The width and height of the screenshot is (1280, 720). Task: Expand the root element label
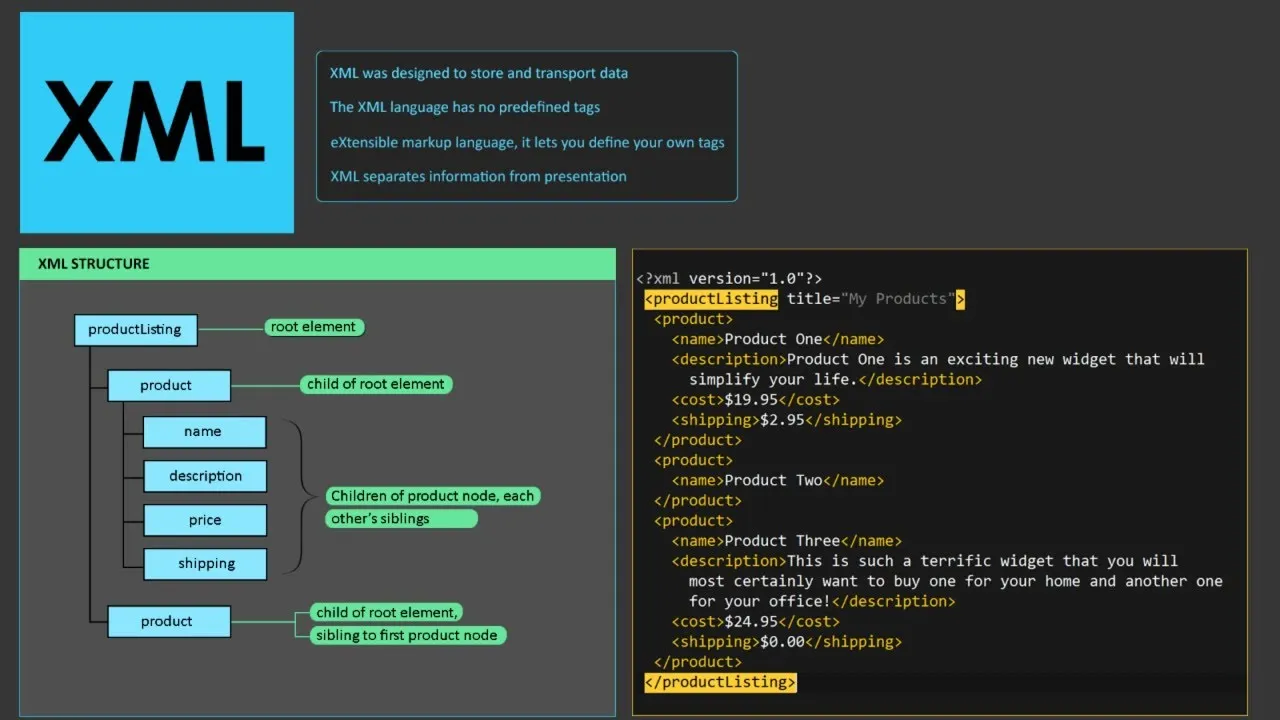click(314, 326)
